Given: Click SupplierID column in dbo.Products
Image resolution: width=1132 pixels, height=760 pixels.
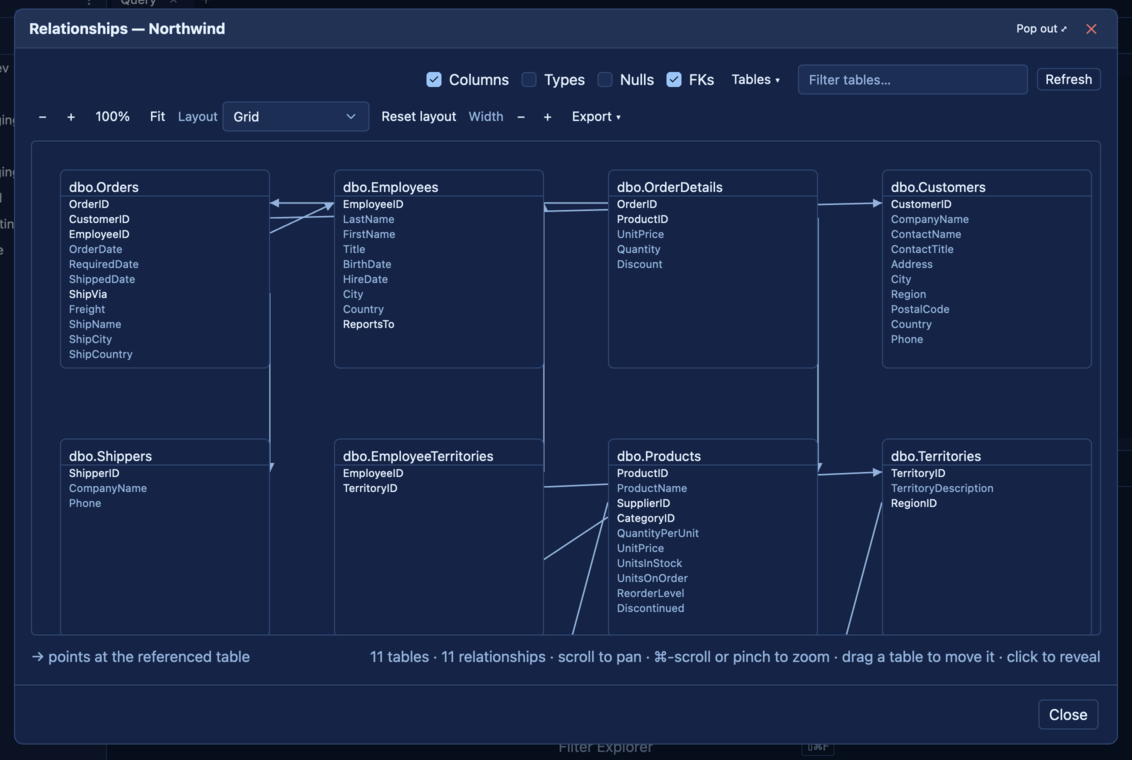Looking at the screenshot, I should [643, 503].
